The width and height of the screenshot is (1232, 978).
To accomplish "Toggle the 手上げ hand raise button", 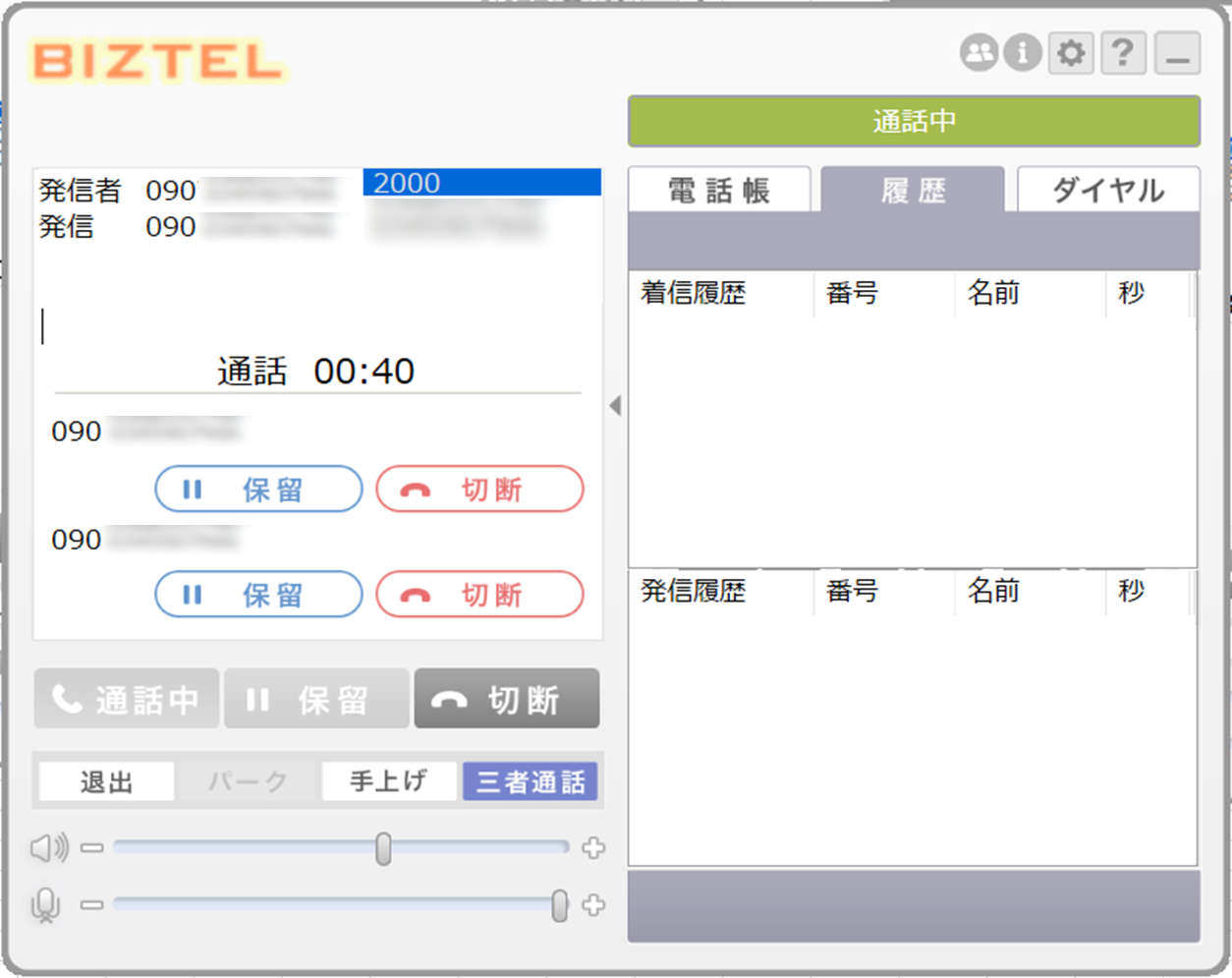I will pos(389,782).
